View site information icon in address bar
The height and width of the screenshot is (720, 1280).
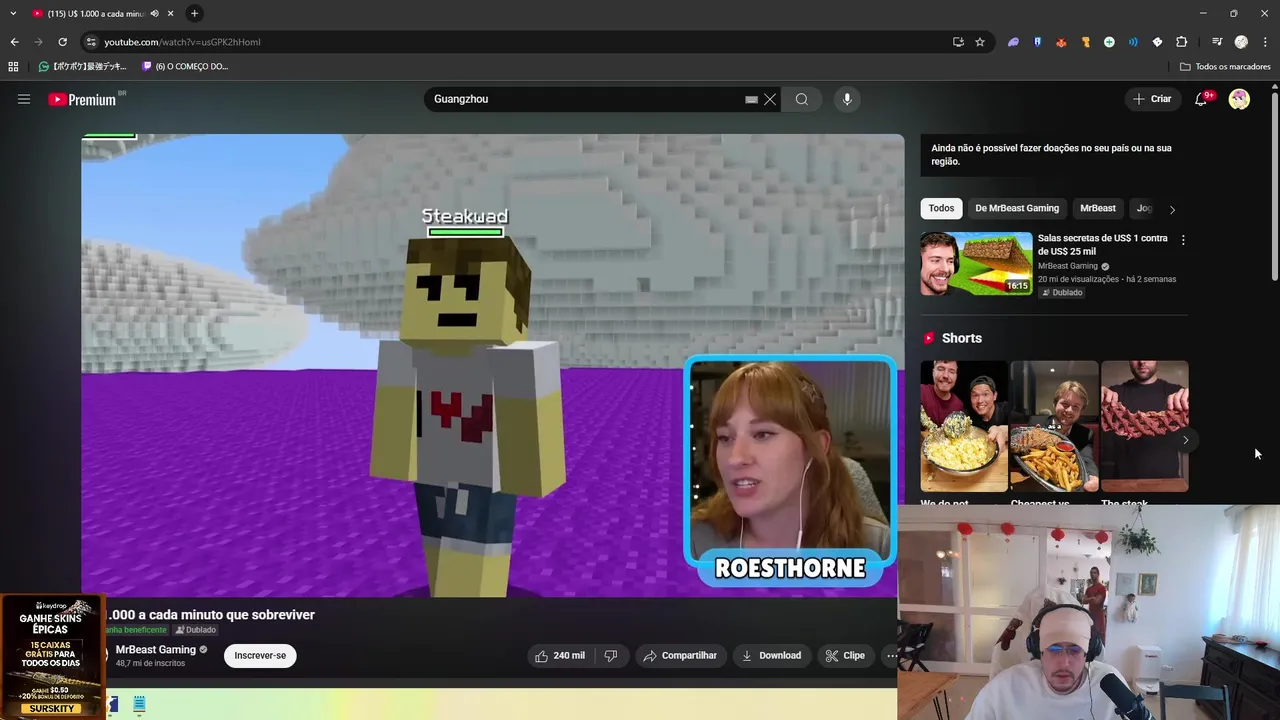coord(91,42)
